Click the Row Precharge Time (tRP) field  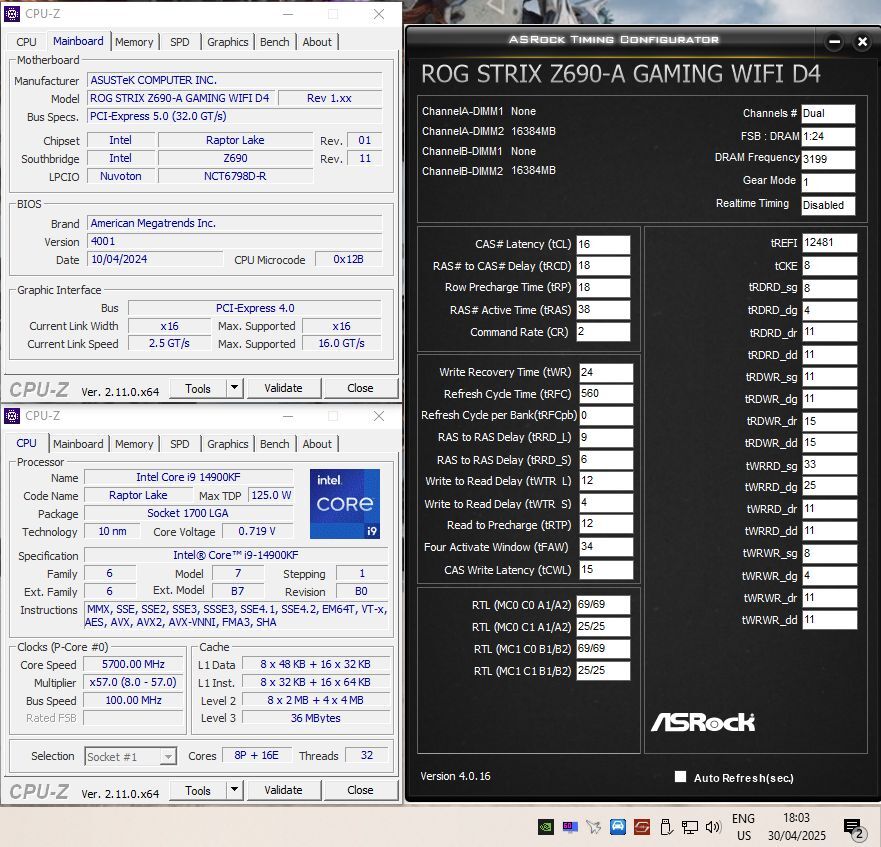603,287
